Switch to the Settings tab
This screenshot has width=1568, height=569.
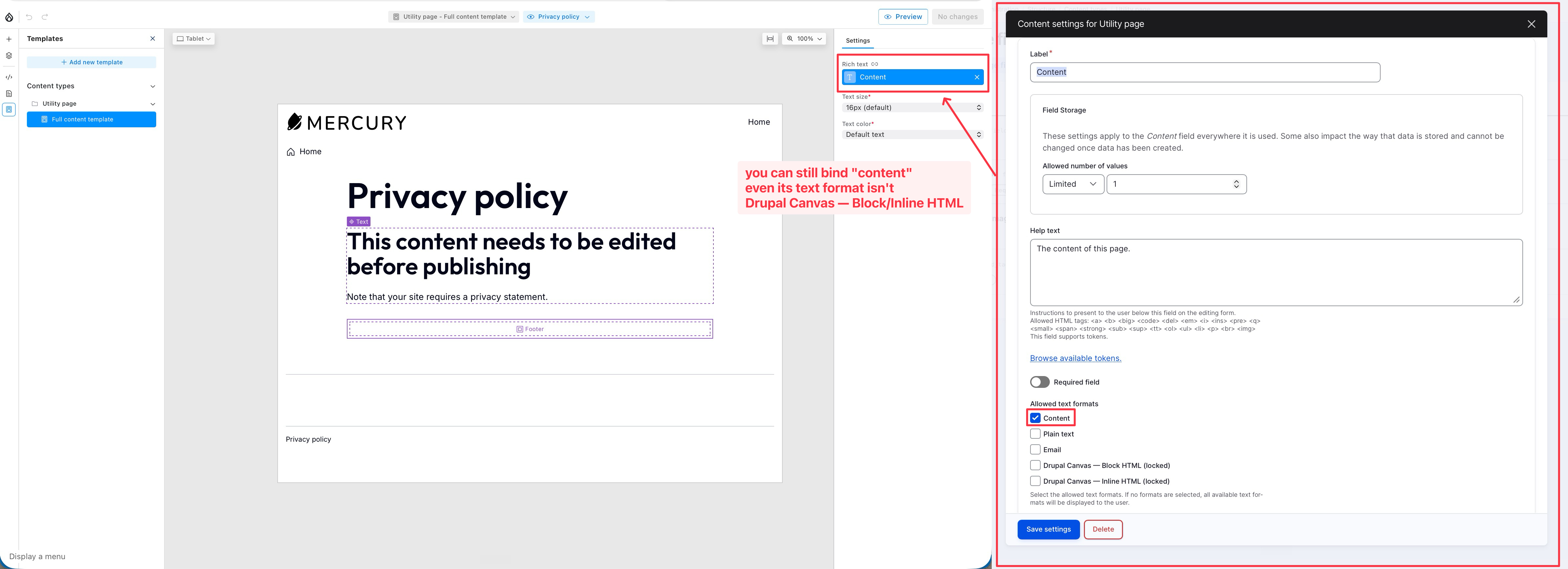858,41
